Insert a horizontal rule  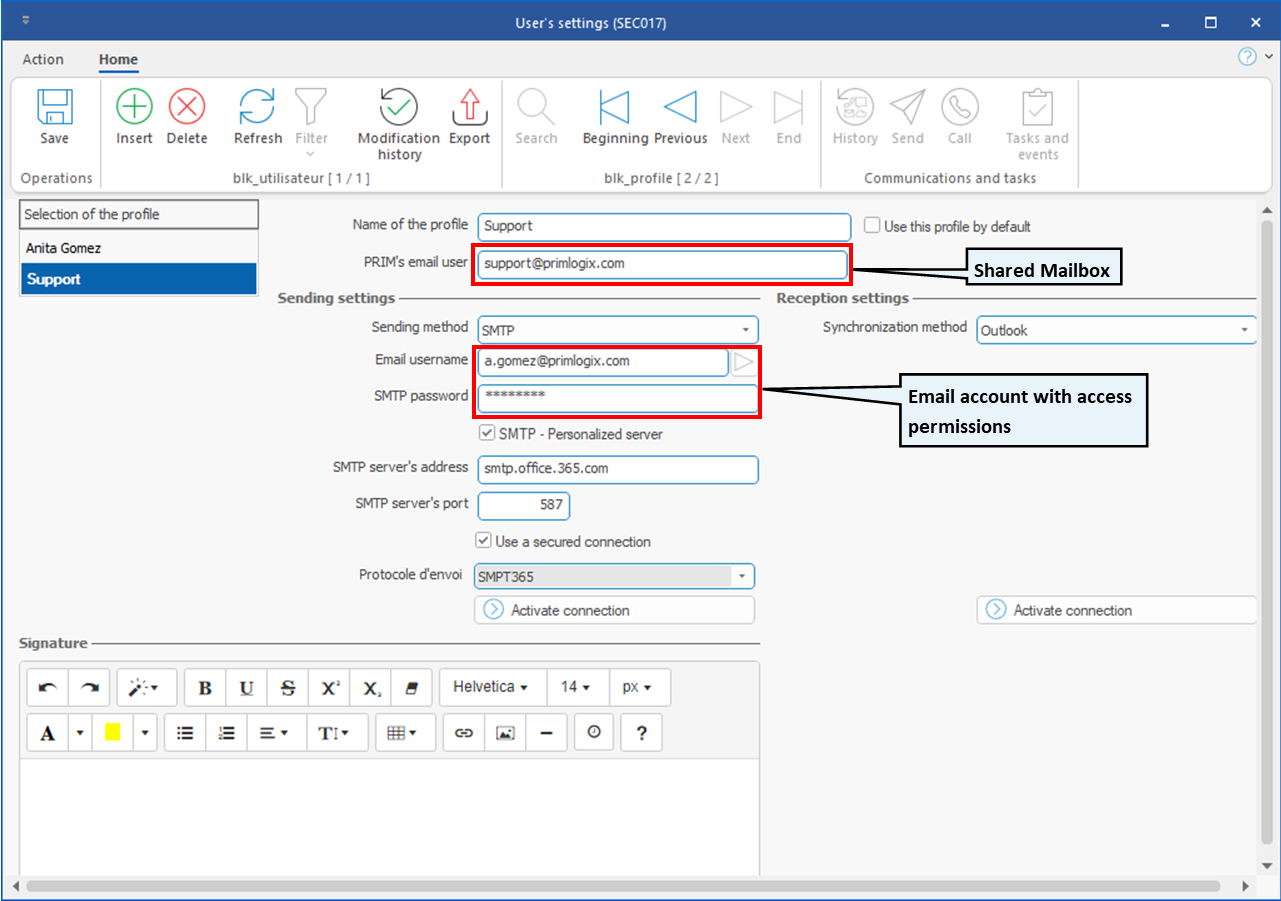click(546, 733)
